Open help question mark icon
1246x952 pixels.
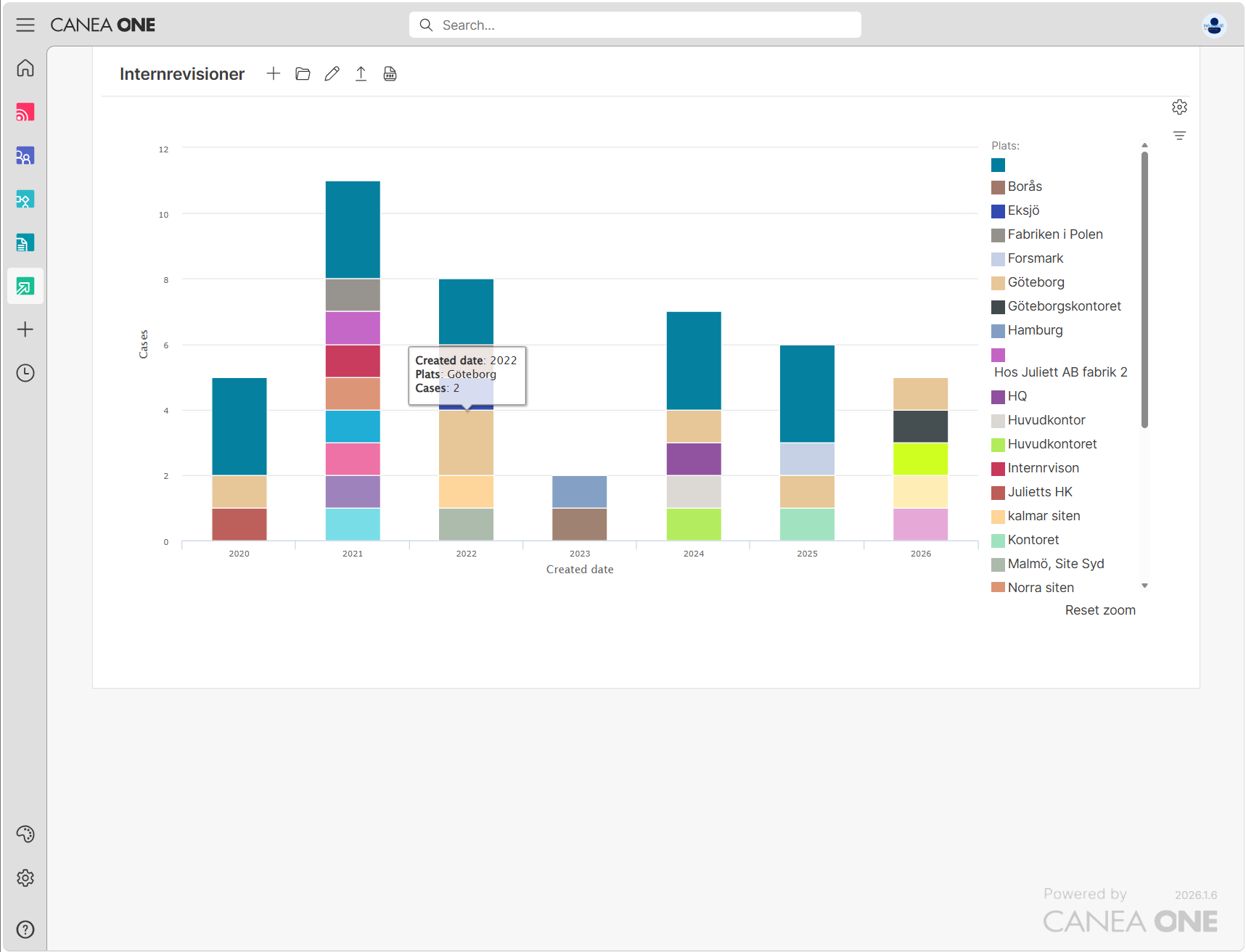pyautogui.click(x=25, y=930)
